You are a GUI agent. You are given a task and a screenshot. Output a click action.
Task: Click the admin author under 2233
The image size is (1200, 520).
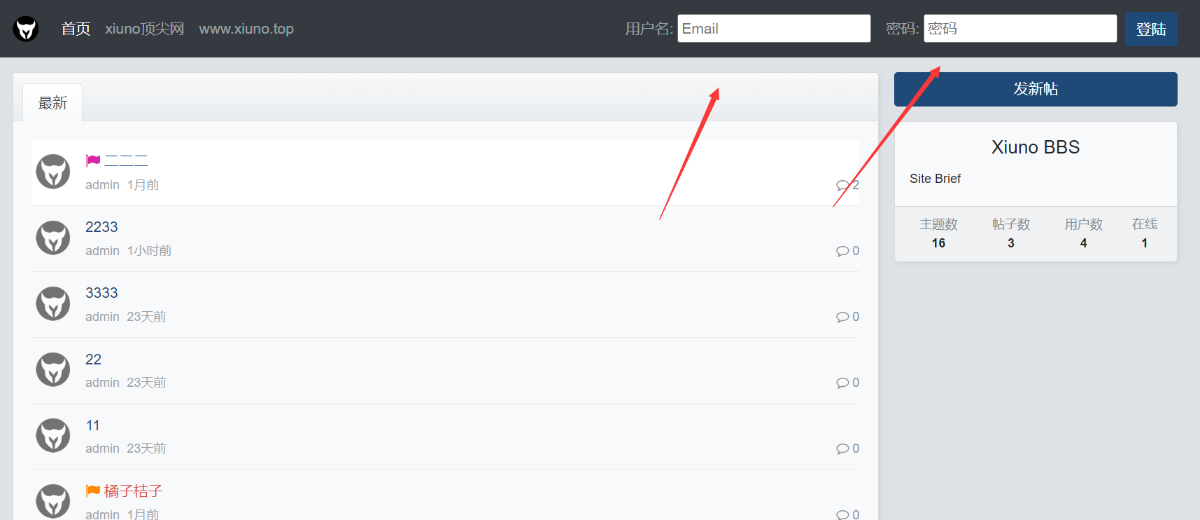pyautogui.click(x=102, y=251)
